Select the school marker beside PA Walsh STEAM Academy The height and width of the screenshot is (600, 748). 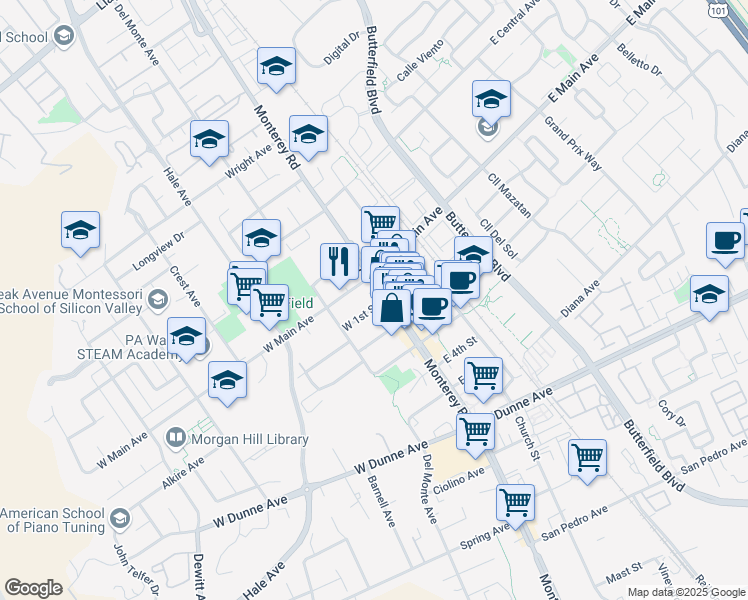coord(186,337)
